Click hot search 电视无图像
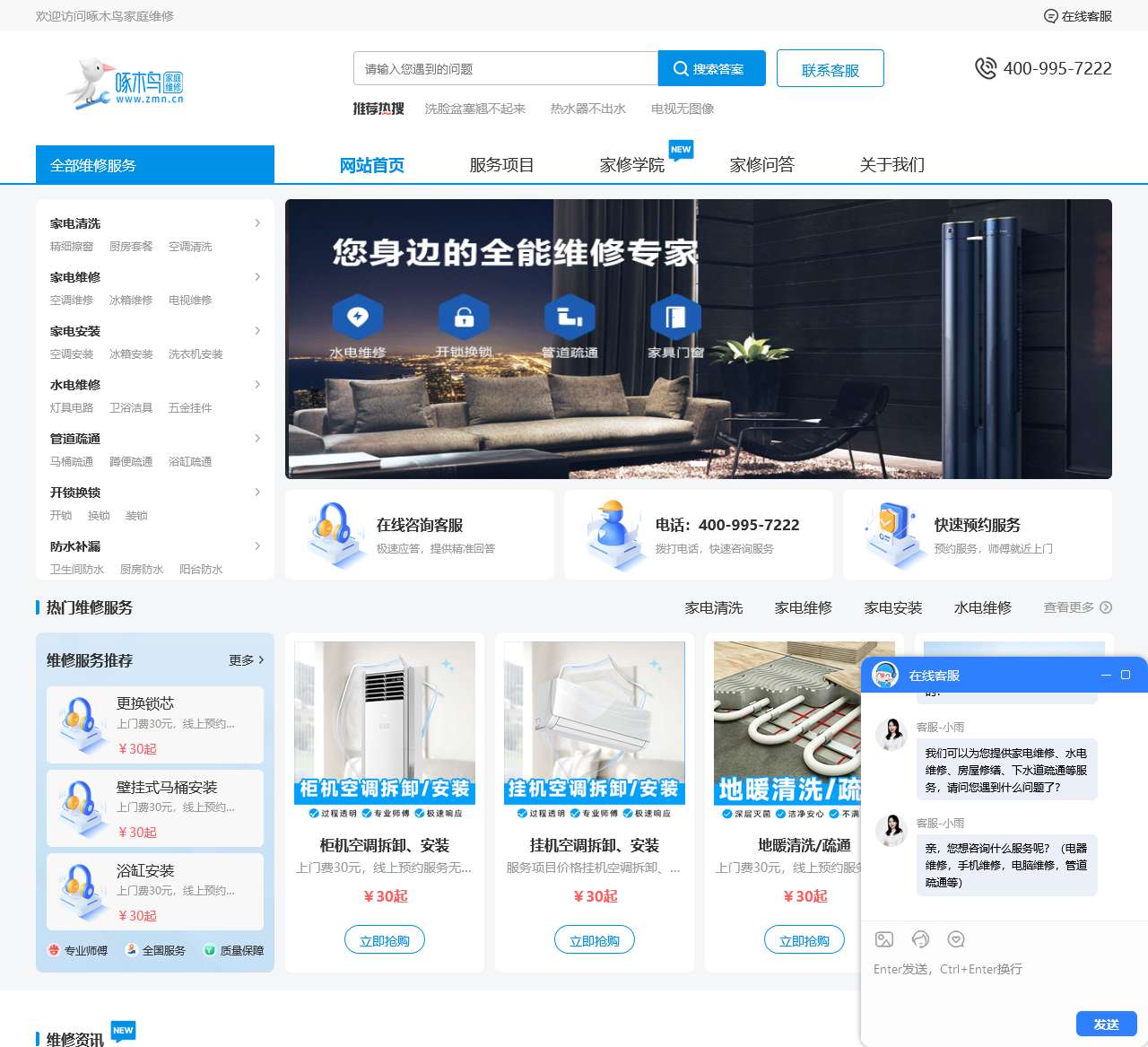 tap(683, 109)
